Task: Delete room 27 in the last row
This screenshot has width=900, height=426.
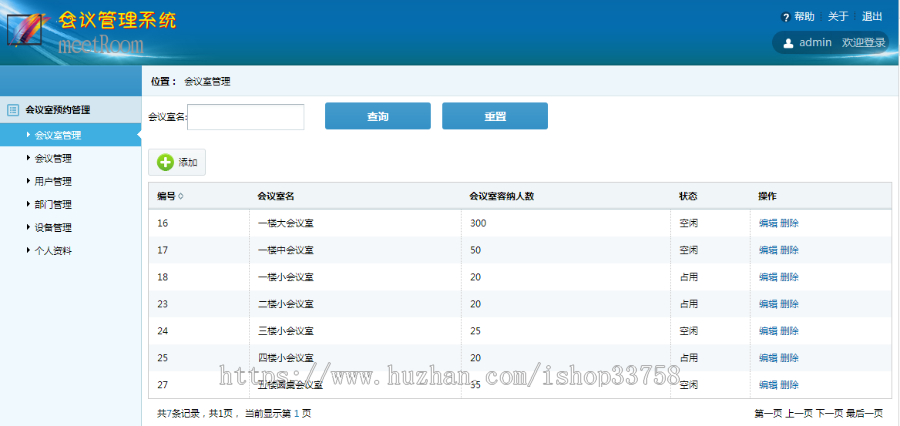Action: point(789,385)
